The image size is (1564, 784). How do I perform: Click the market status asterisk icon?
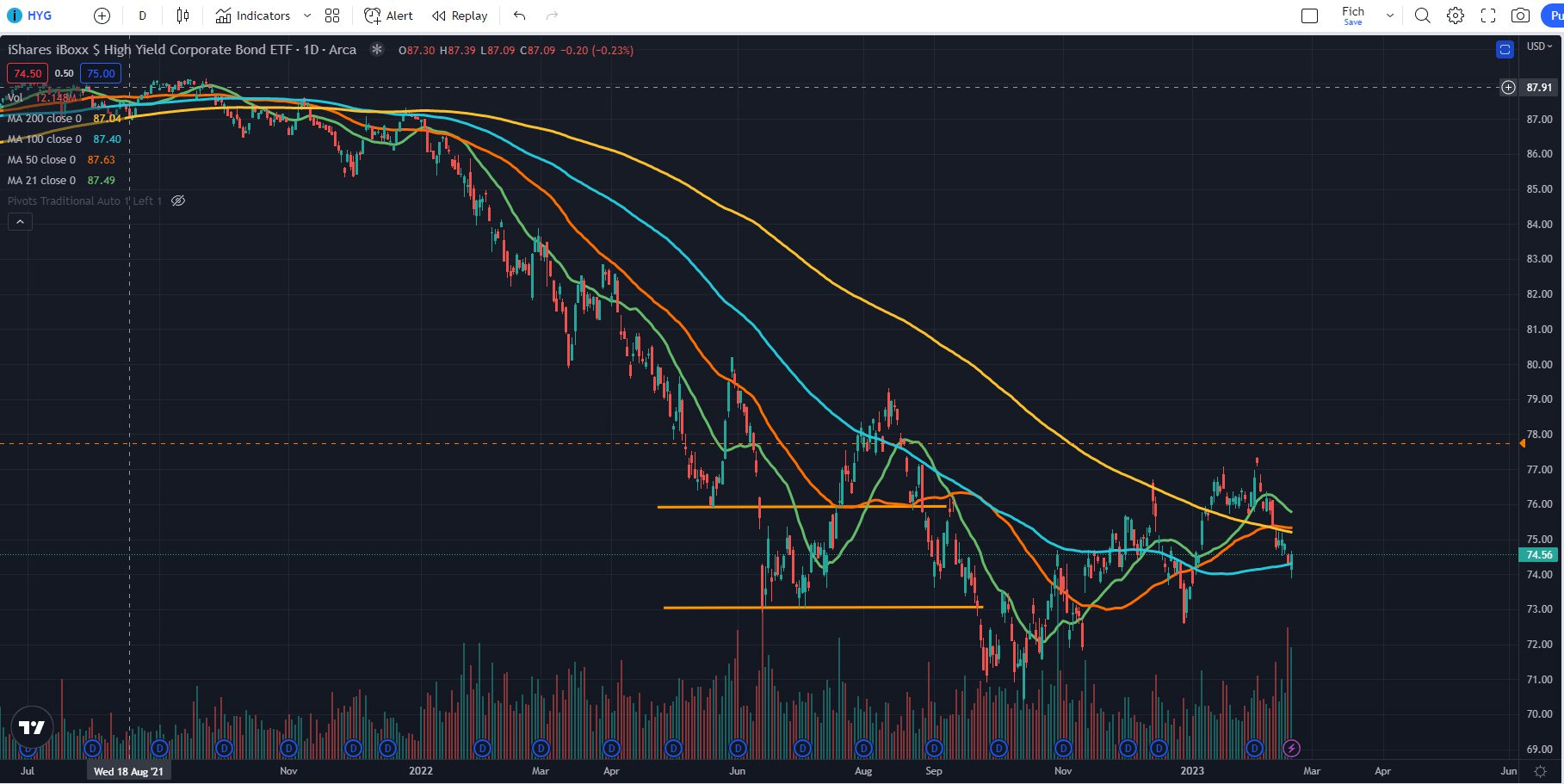click(376, 50)
